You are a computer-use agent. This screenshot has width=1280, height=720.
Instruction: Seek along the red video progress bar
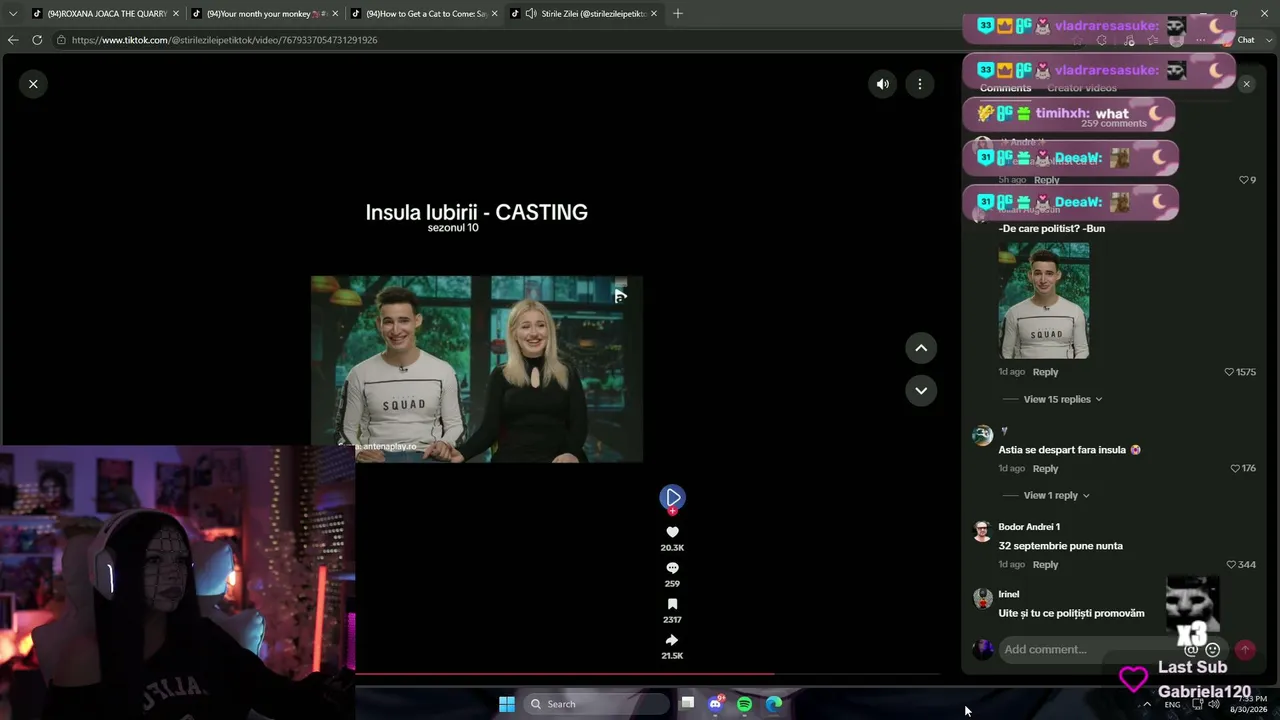648,674
